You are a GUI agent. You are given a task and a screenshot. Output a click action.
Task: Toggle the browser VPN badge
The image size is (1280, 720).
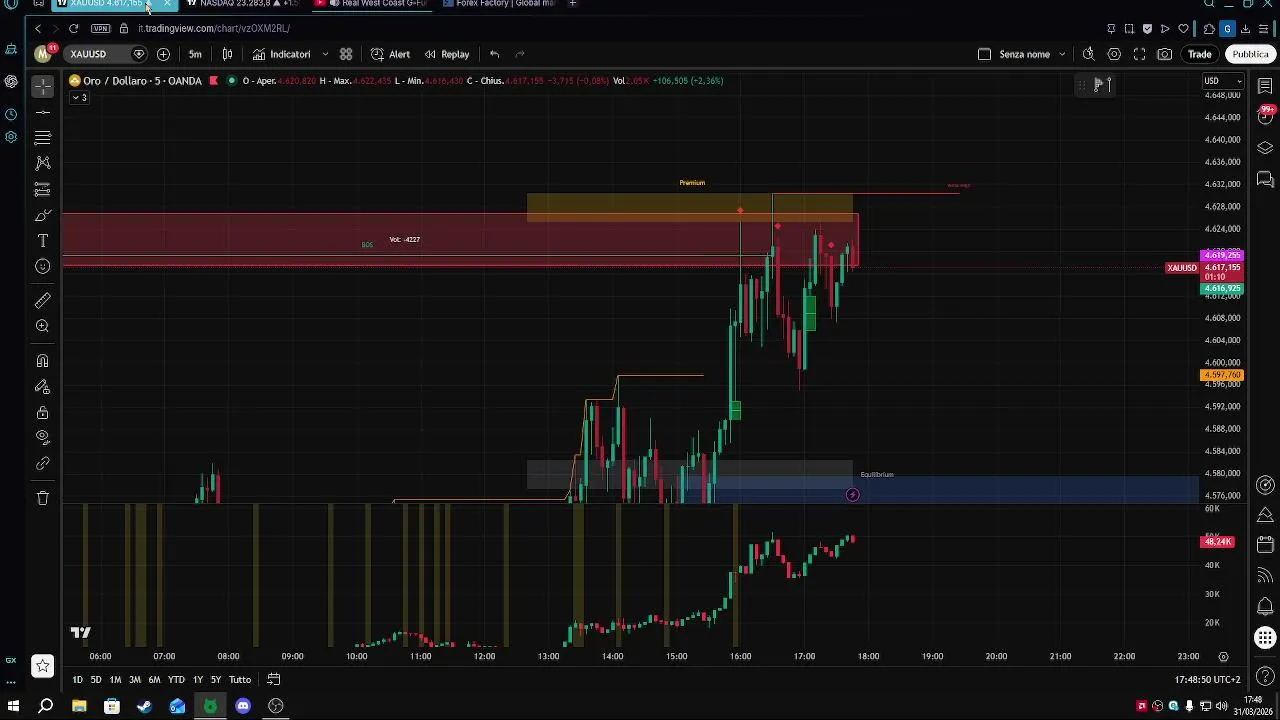(x=100, y=29)
